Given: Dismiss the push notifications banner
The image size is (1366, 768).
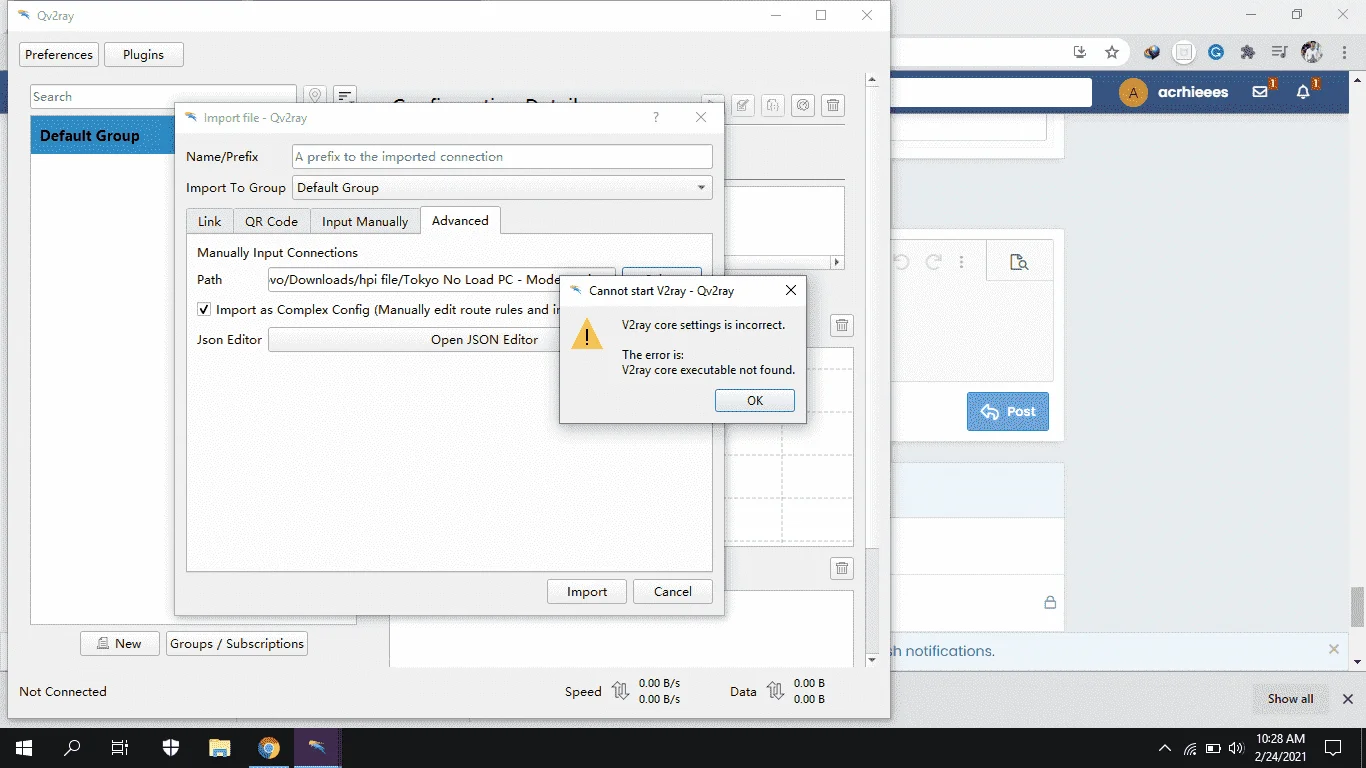Looking at the screenshot, I should (x=1333, y=649).
